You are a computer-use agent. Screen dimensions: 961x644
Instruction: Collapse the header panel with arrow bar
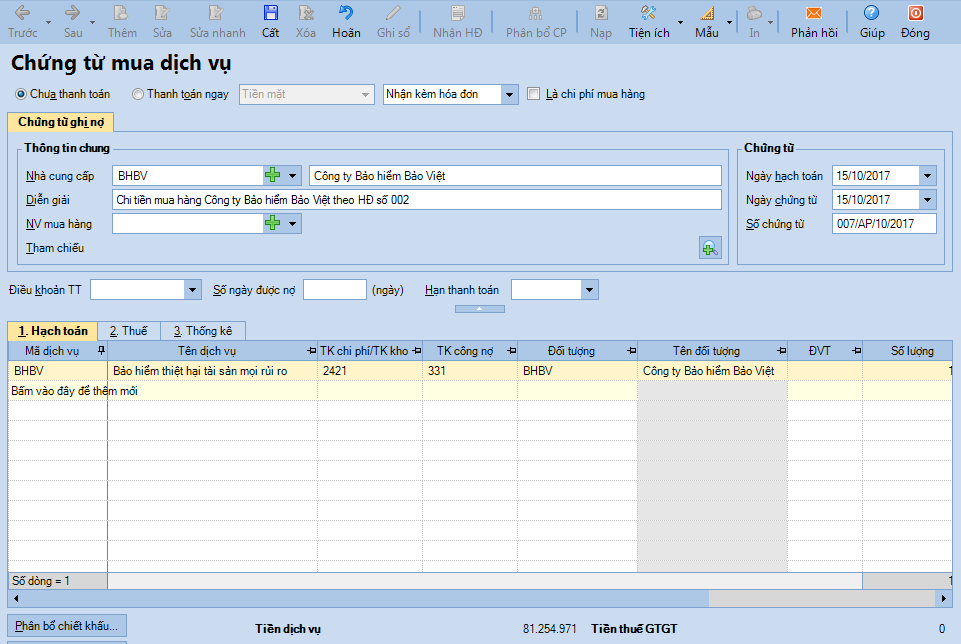pos(479,309)
